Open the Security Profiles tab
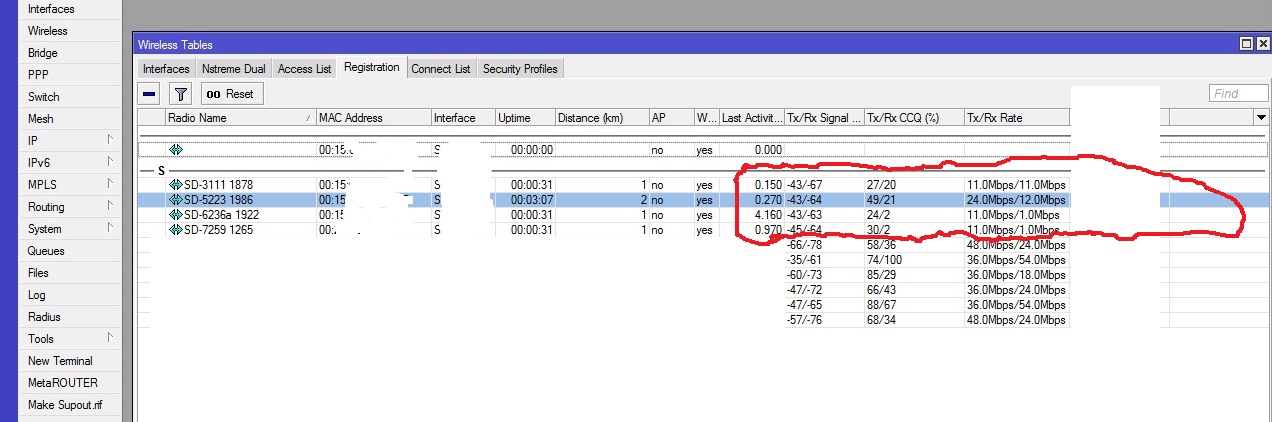Viewport: 1272px width, 422px height. pyautogui.click(x=520, y=69)
